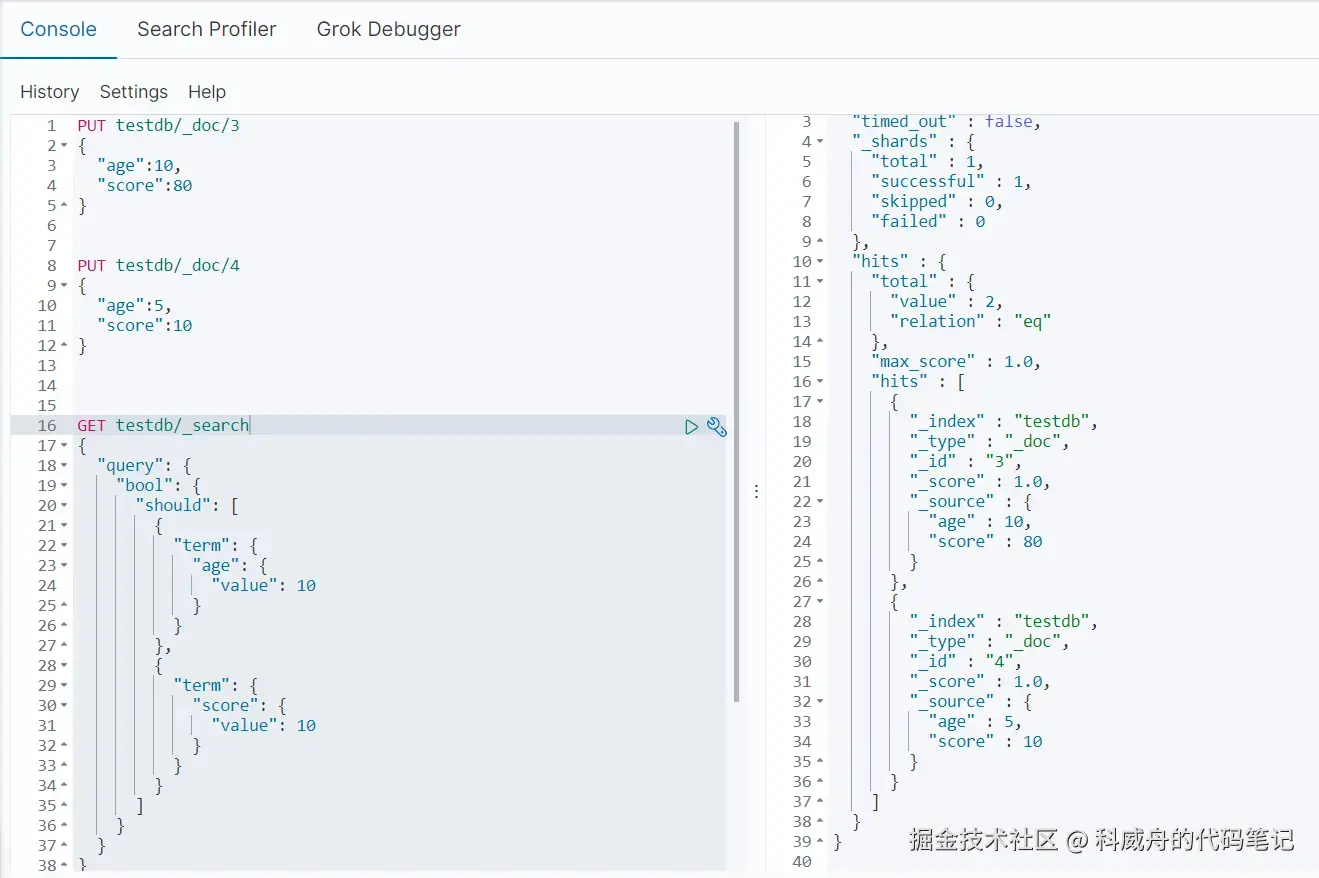Click the "value": 10 at editor line 31
Screen dimensions: 1319x878
[x=264, y=726]
